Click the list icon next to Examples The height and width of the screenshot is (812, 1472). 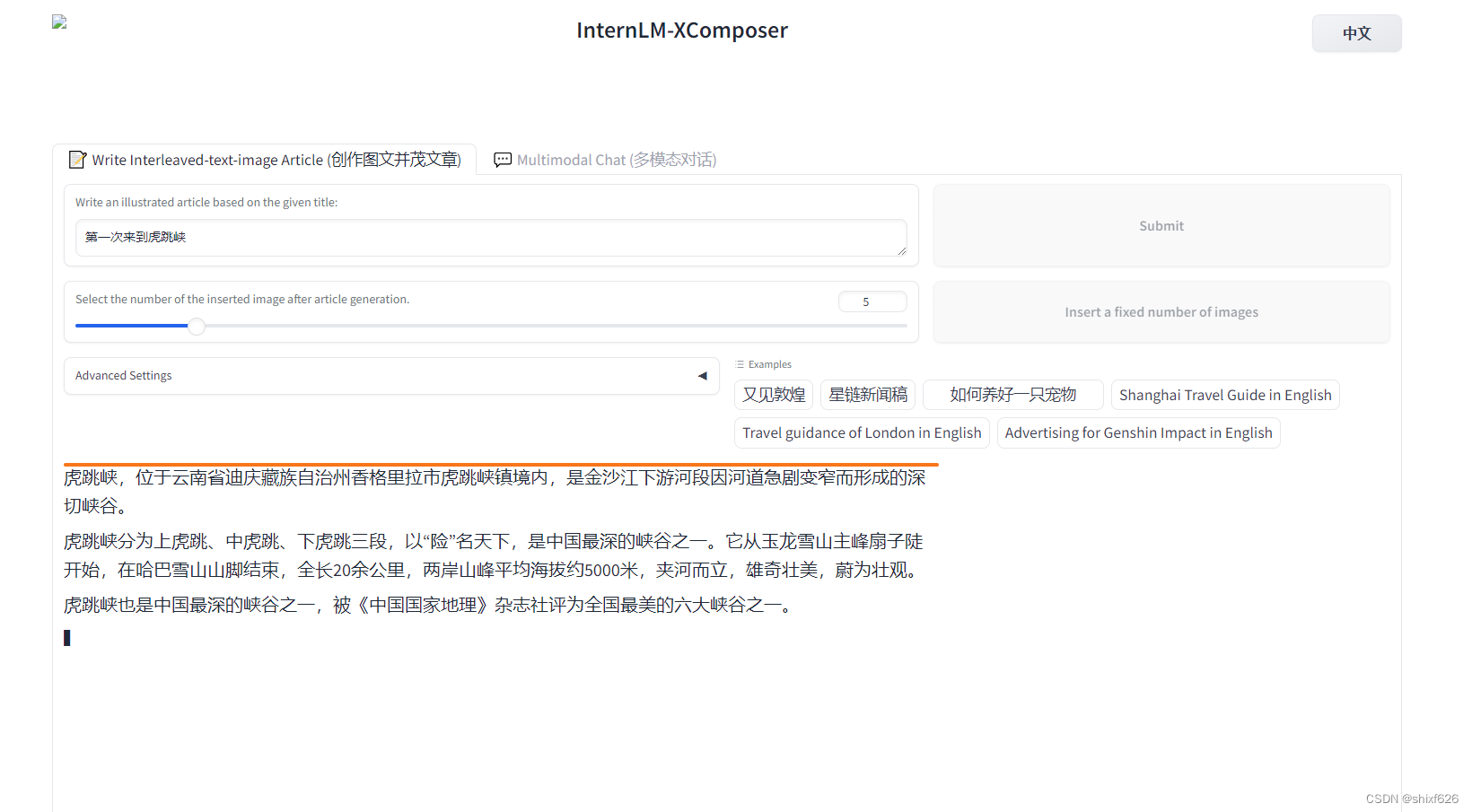[740, 363]
